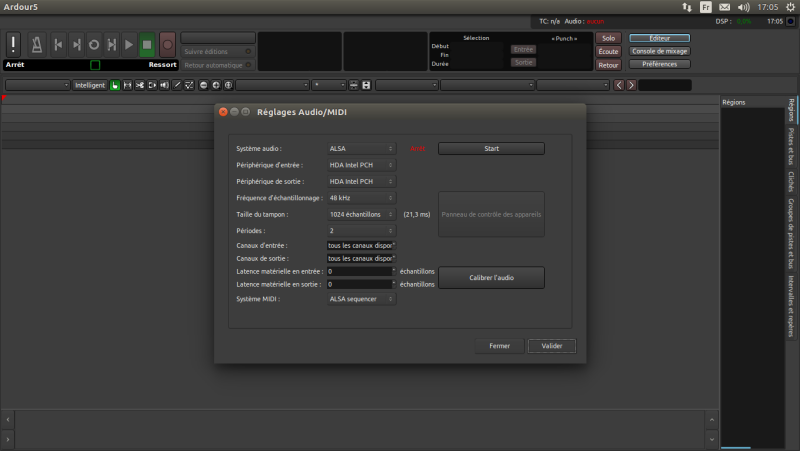Toggle Suivre éditions option
This screenshot has width=800, height=451.
pyautogui.click(x=218, y=51)
